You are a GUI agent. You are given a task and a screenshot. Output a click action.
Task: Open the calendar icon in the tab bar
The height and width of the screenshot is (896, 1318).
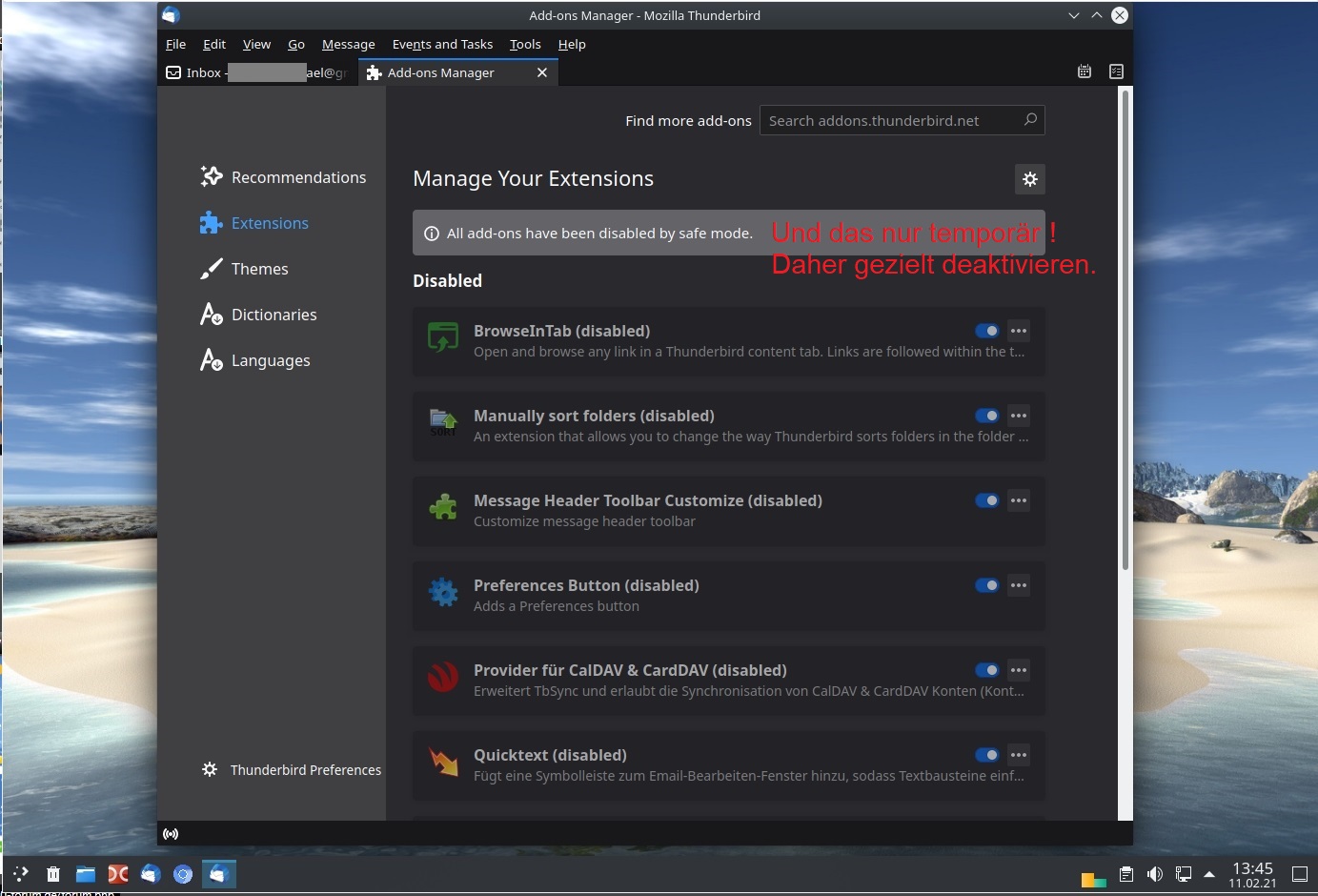click(1084, 71)
